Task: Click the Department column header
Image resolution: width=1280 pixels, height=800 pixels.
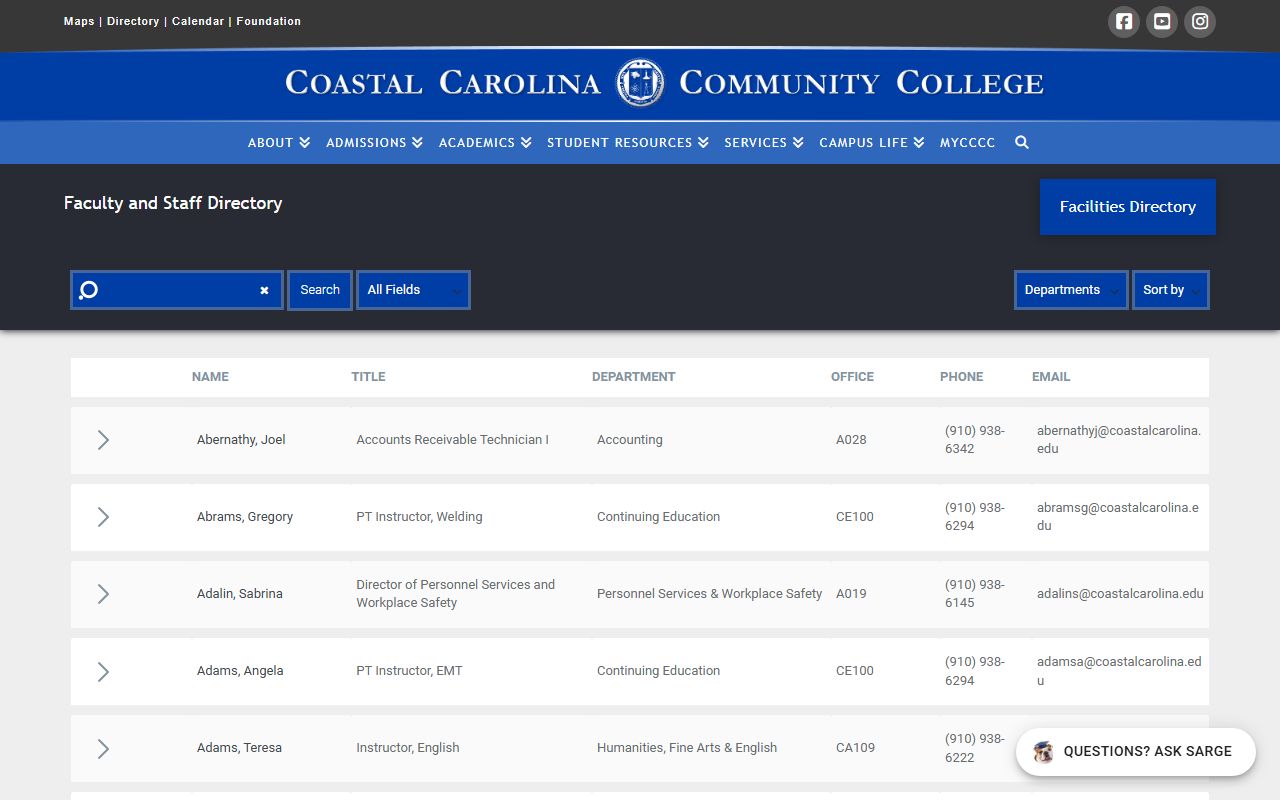Action: click(633, 377)
